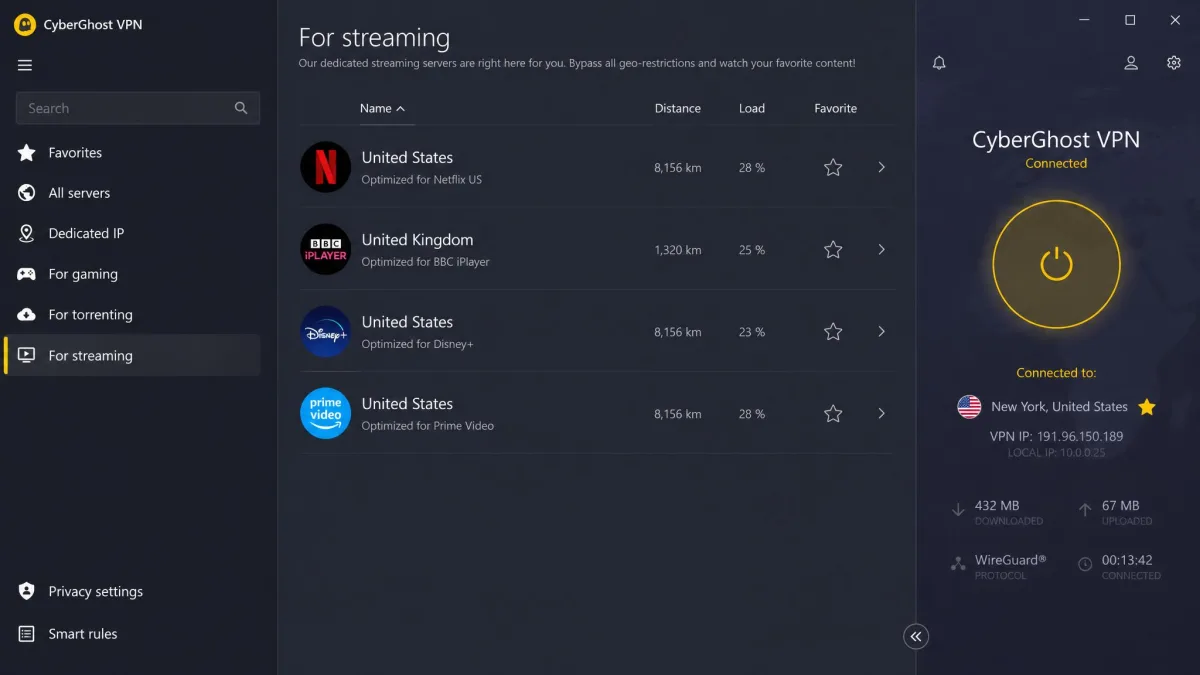Screen dimensions: 1200x675
Task: Click the WireGuard protocol icon
Action: [958, 564]
